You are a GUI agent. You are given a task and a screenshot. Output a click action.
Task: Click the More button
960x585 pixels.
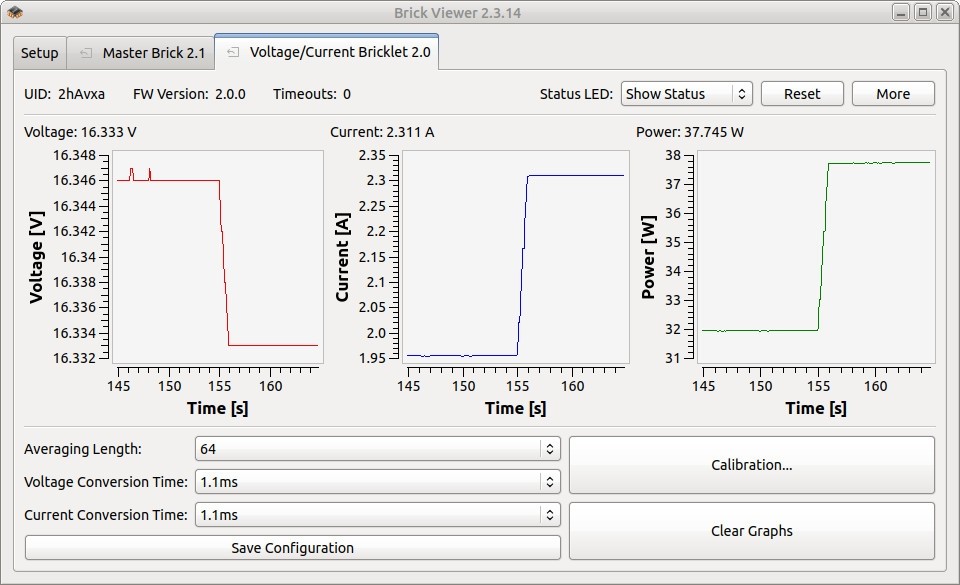[x=893, y=94]
